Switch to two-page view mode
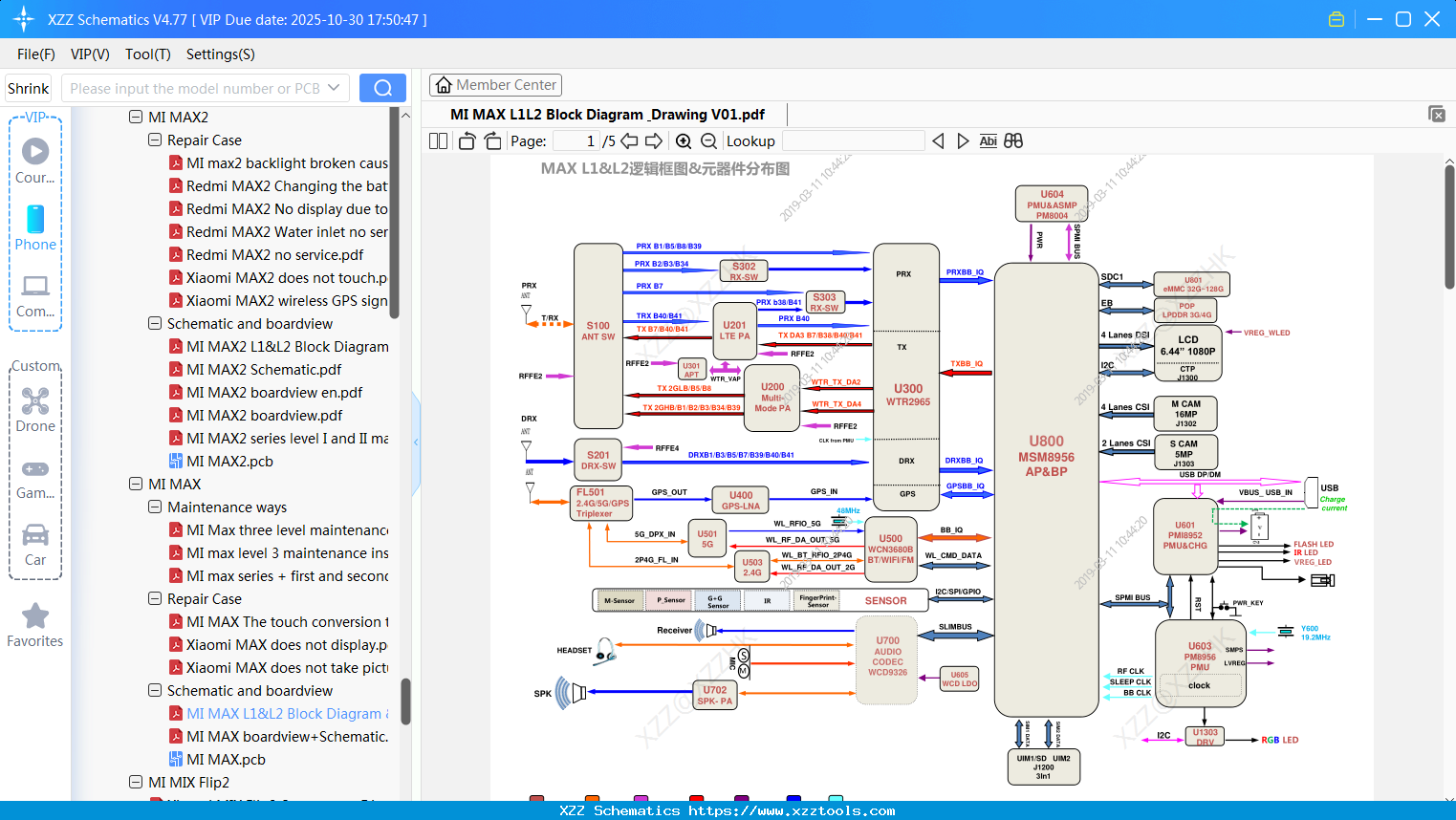Image resolution: width=1456 pixels, height=820 pixels. tap(438, 140)
